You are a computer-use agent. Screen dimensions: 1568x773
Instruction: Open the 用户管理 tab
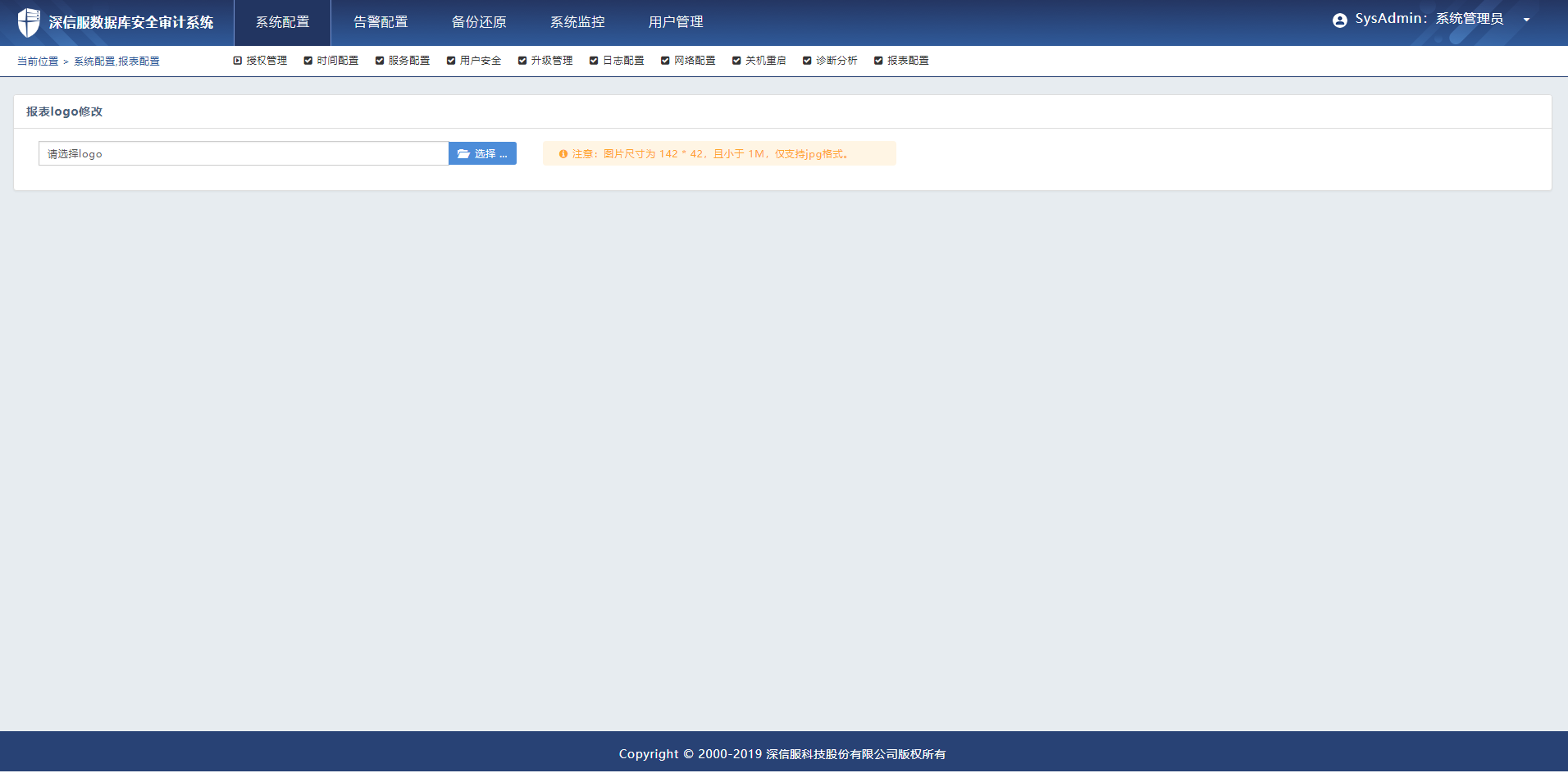tap(676, 22)
